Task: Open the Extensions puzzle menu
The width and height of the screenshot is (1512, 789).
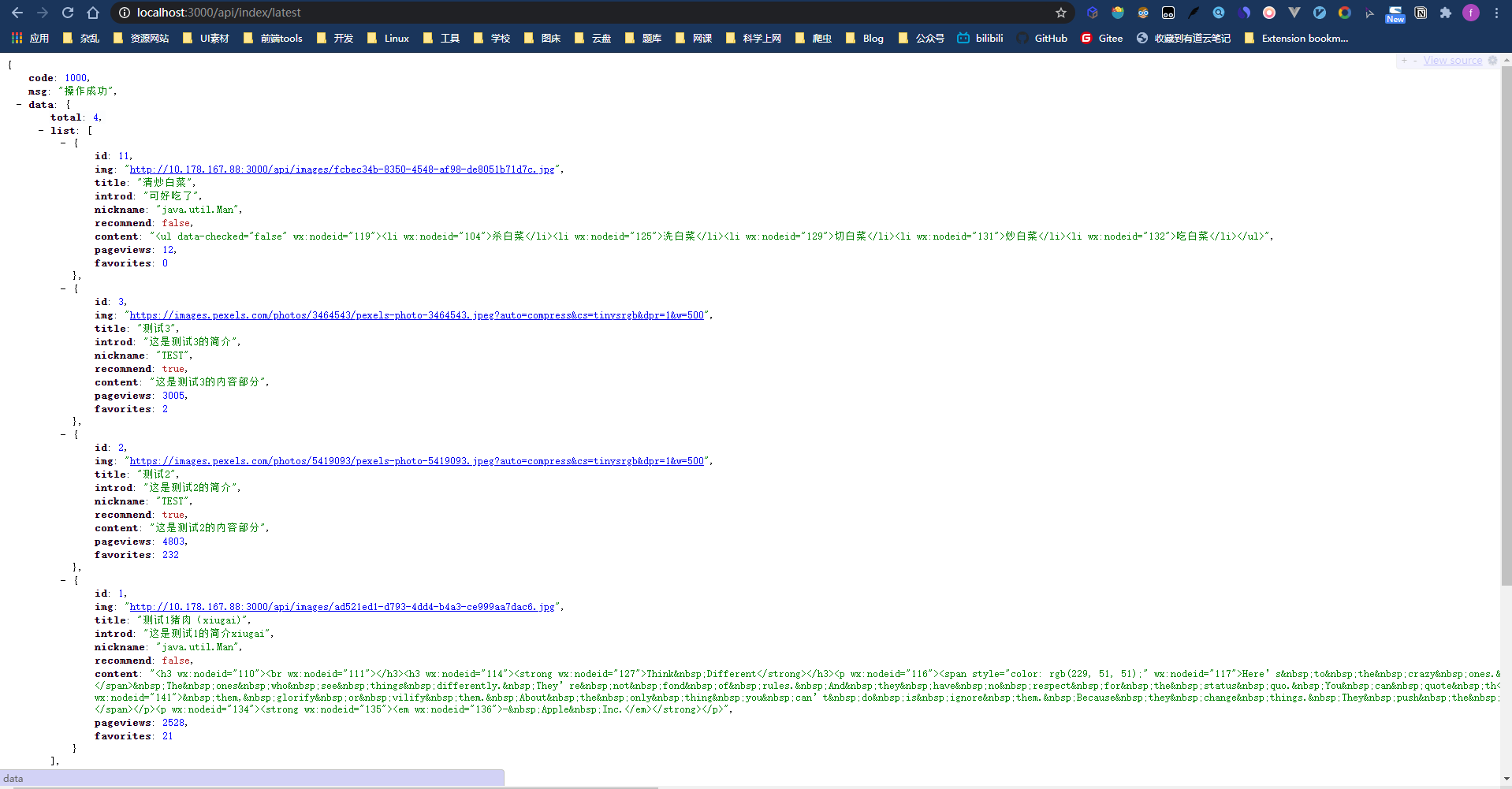Action: [x=1446, y=13]
